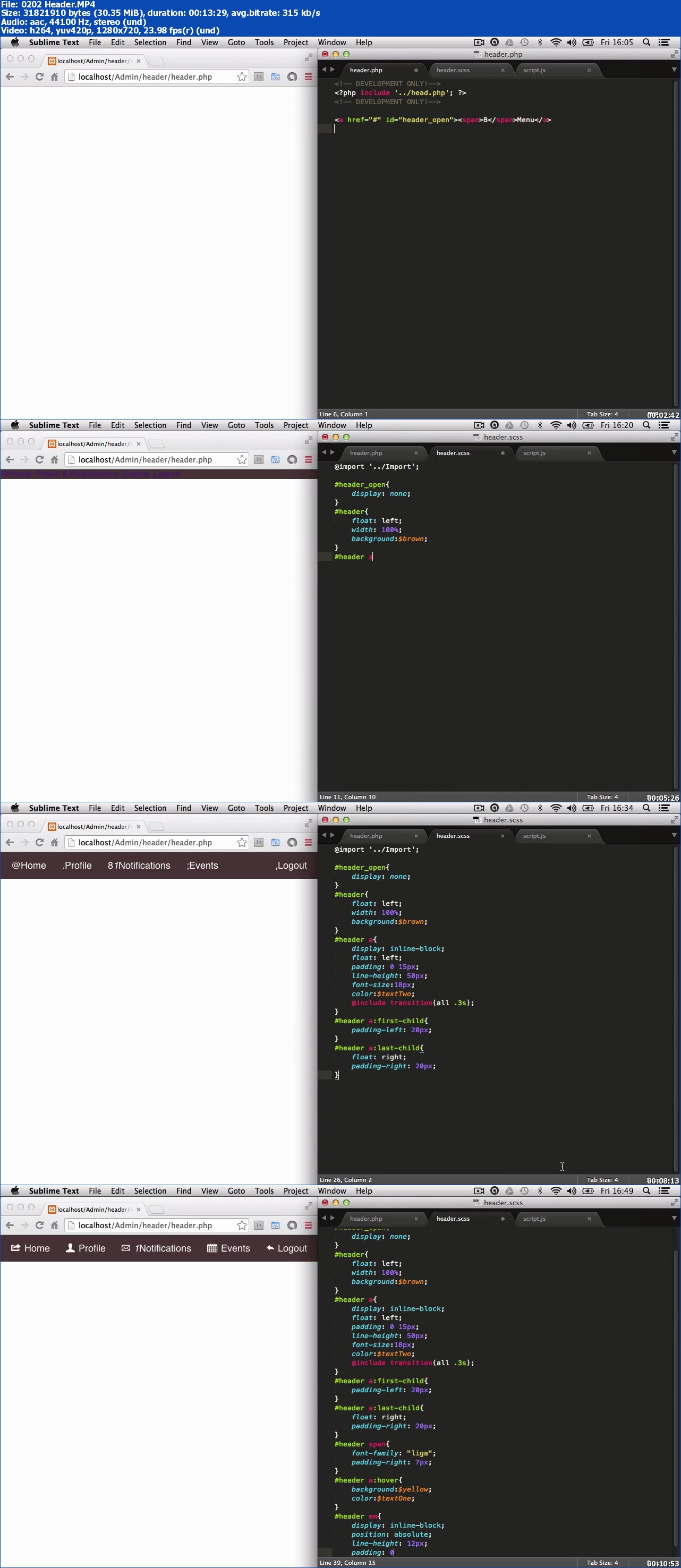Open Tab Size: 4 menu in the 16:05 frame's status bar
681x1568 pixels.
pyautogui.click(x=602, y=414)
